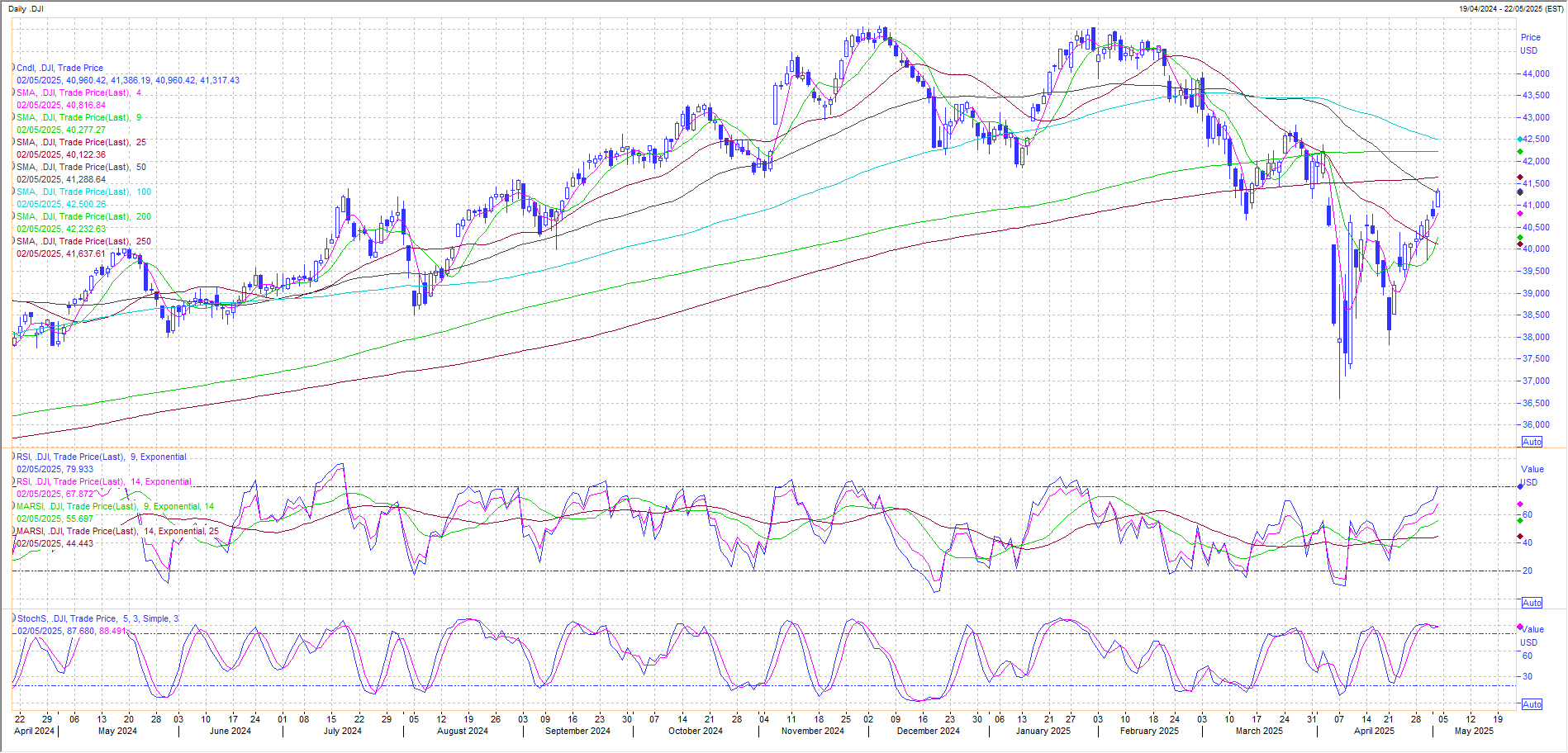Click the 36,000 price axis label

tap(1536, 424)
